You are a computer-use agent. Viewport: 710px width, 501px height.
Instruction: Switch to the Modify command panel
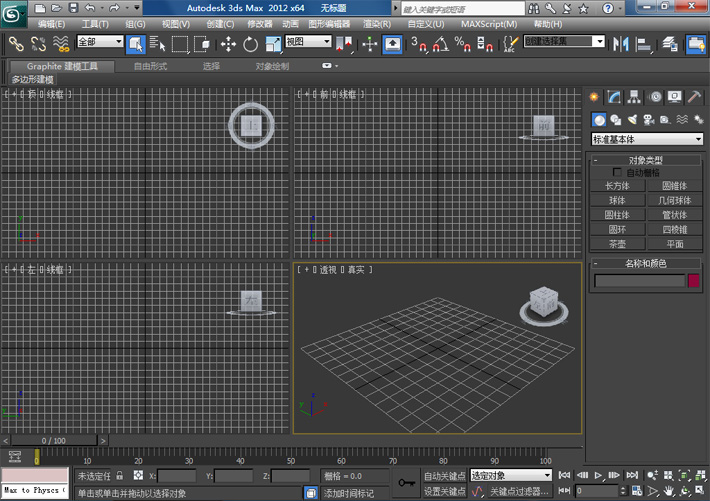pos(614,96)
